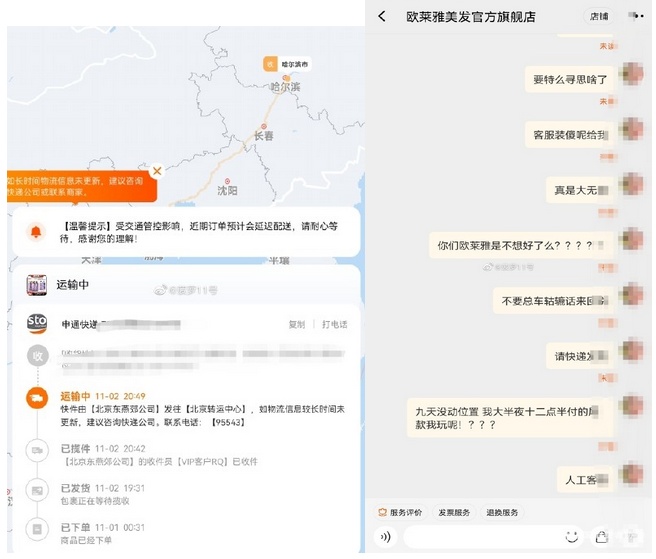Tap the message 真是大无

(581, 190)
